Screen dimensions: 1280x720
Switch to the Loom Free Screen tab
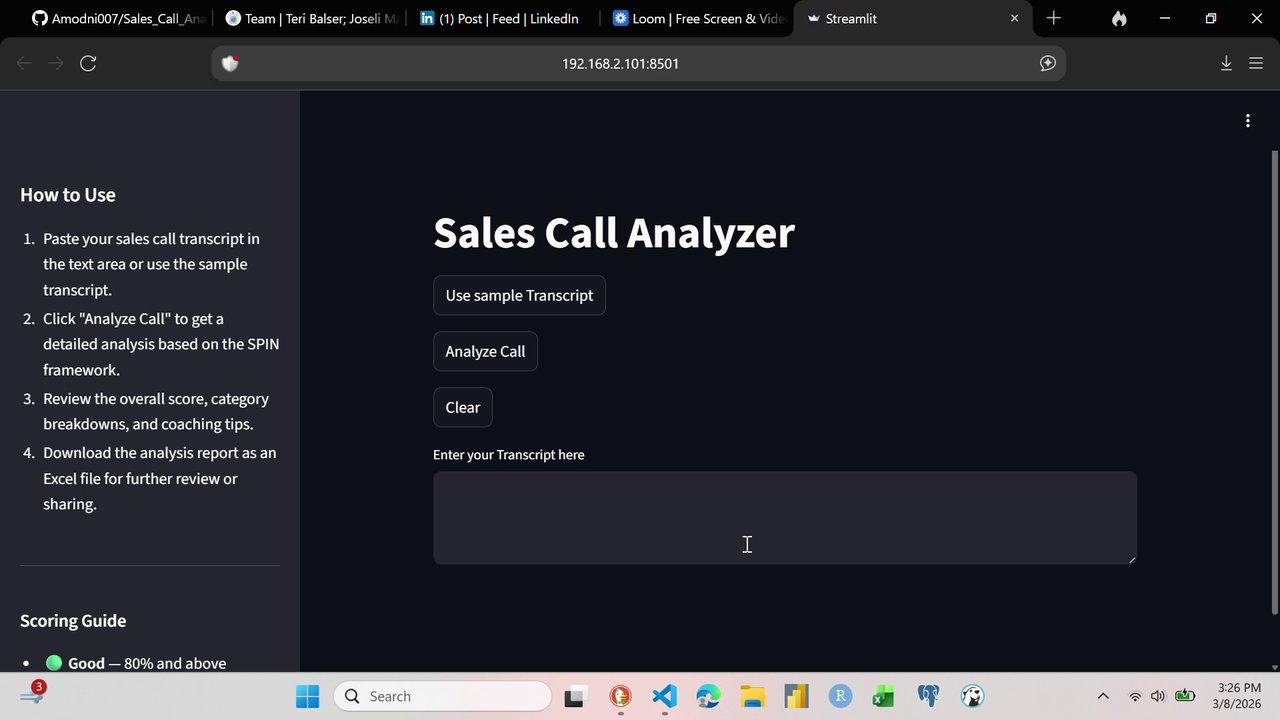click(698, 18)
